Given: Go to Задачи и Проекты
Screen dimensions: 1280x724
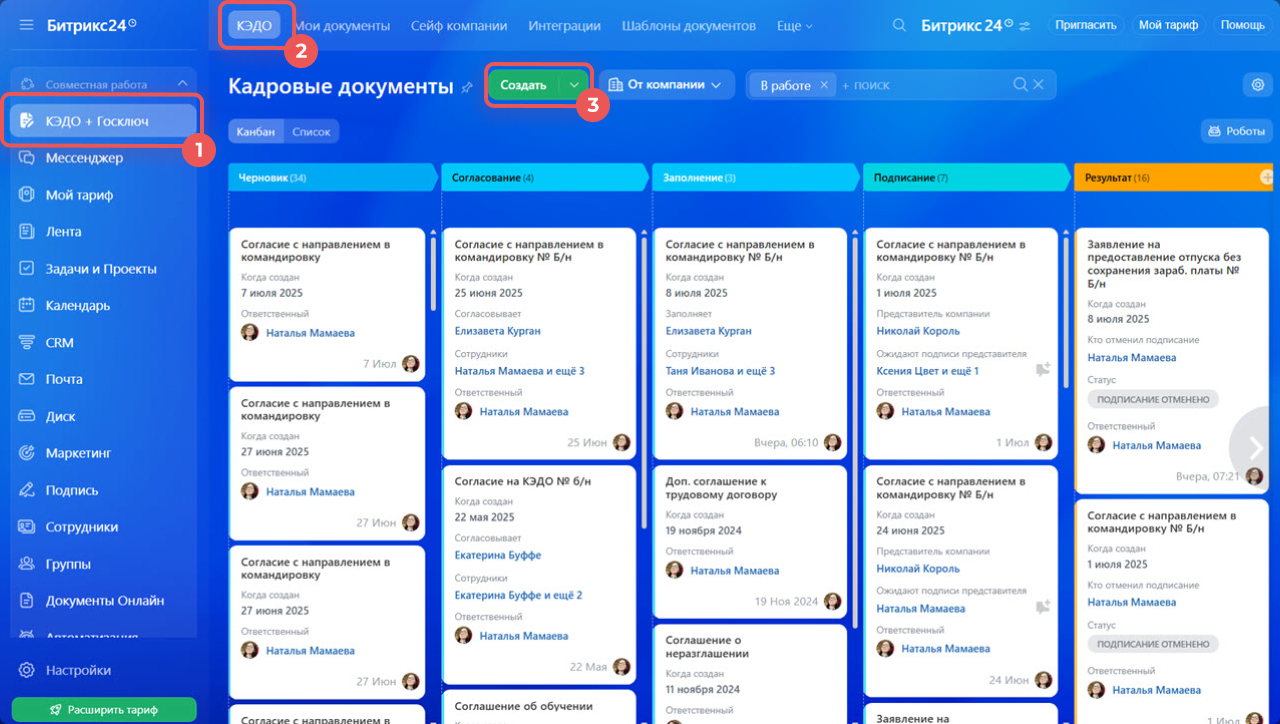Looking at the screenshot, I should coord(101,268).
